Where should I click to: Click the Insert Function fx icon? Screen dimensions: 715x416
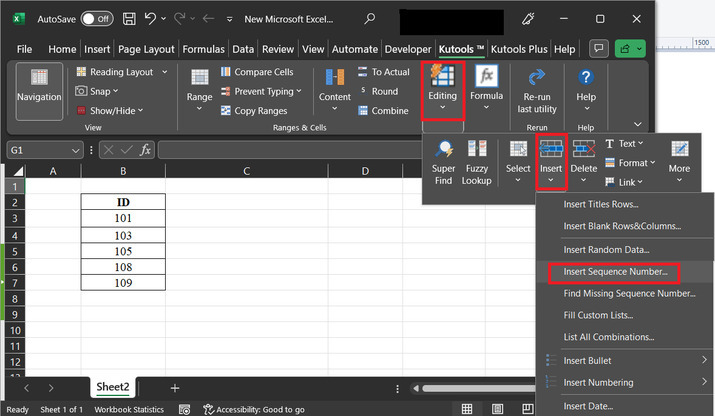(145, 150)
